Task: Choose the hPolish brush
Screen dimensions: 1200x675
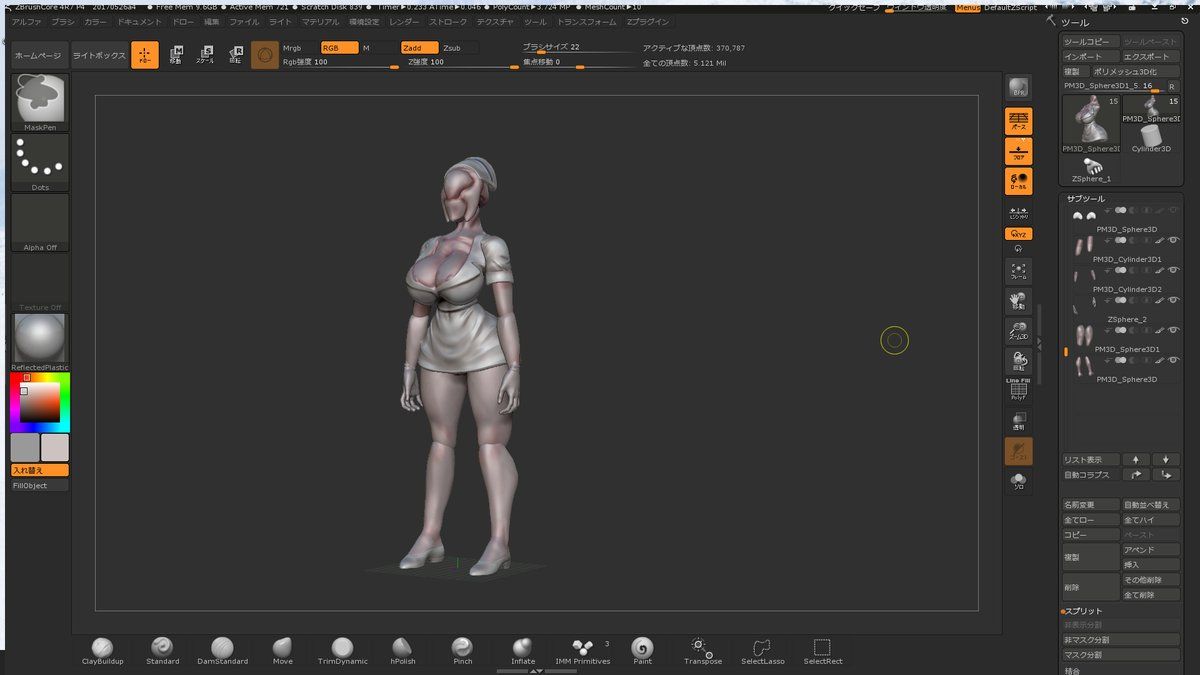Action: 402,649
